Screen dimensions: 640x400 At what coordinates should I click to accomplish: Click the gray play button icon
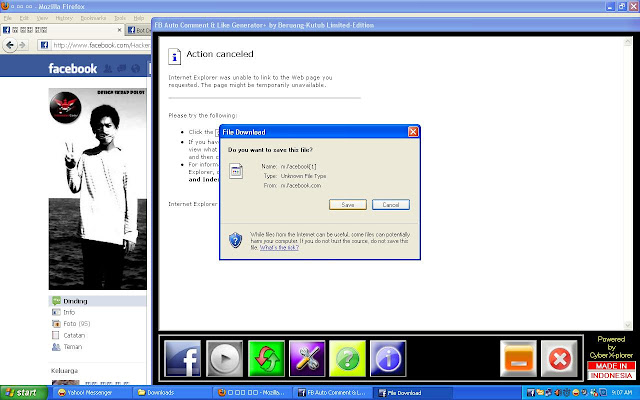coord(224,358)
